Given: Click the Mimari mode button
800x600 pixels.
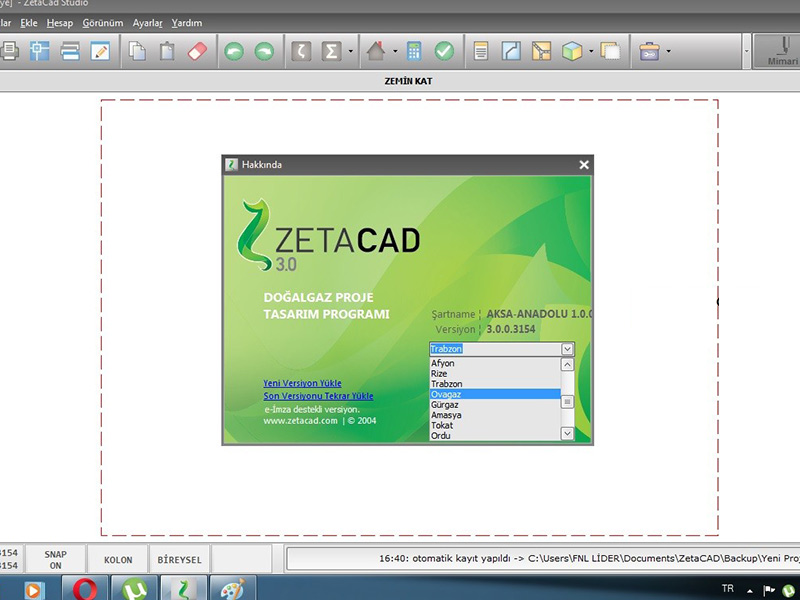Looking at the screenshot, I should [x=778, y=52].
